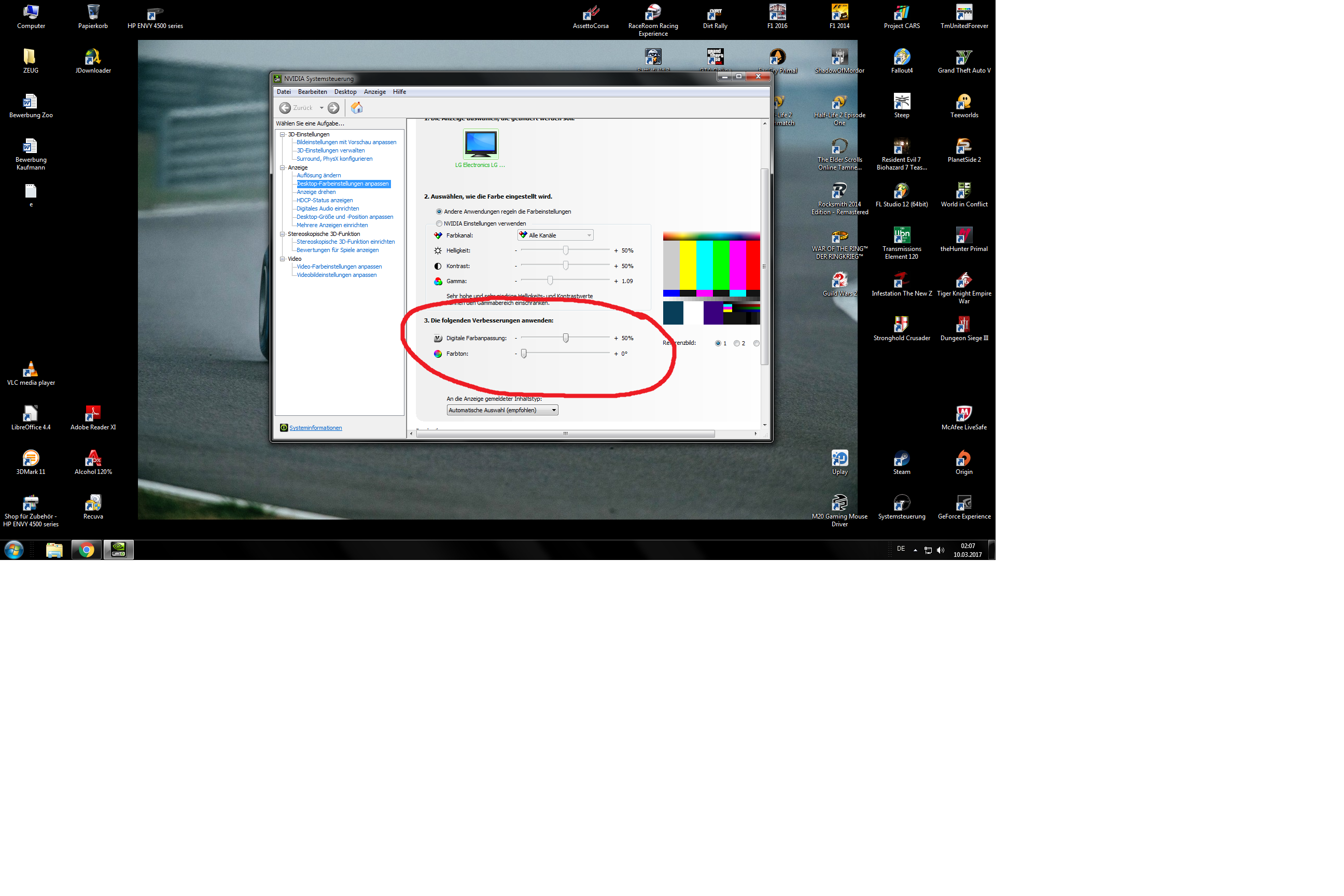Viewport: 1344px width, 896px height.
Task: Select 'NVIDIA Einstellungen verwenden' radio button
Action: point(439,223)
